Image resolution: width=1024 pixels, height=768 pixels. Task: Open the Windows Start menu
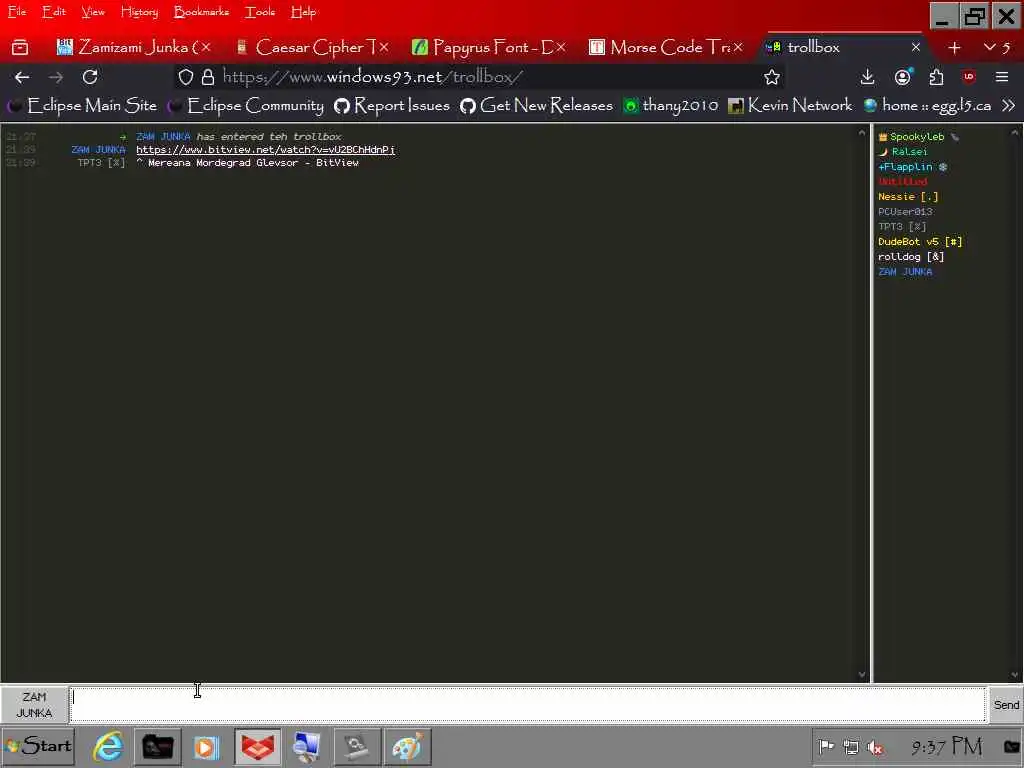point(39,746)
